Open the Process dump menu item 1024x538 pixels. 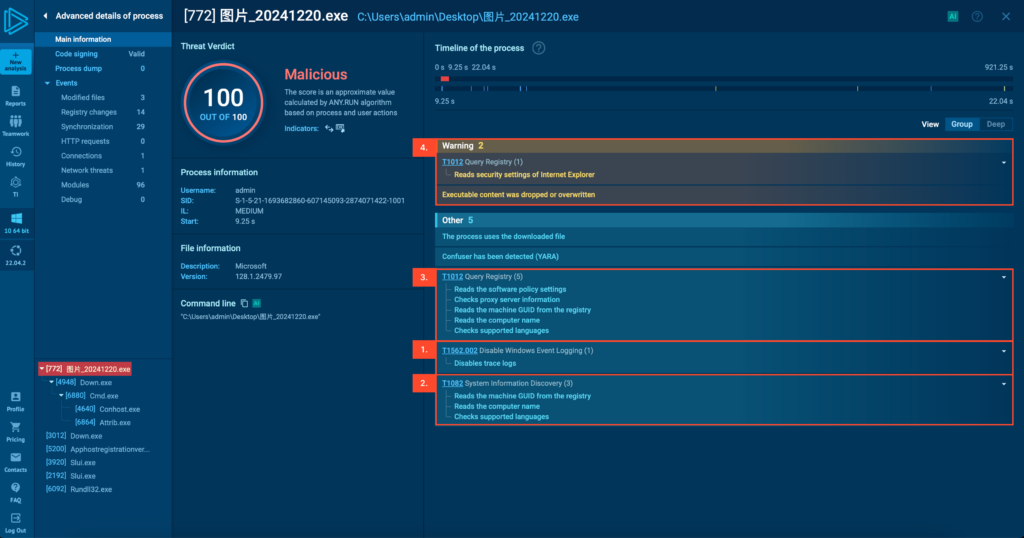coord(78,68)
